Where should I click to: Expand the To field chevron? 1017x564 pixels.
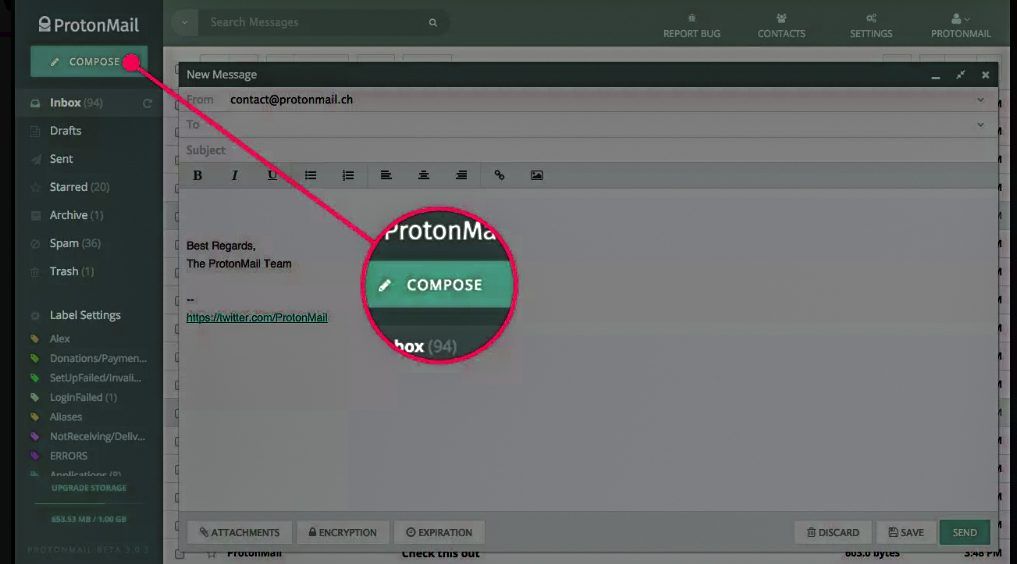pyautogui.click(x=980, y=124)
